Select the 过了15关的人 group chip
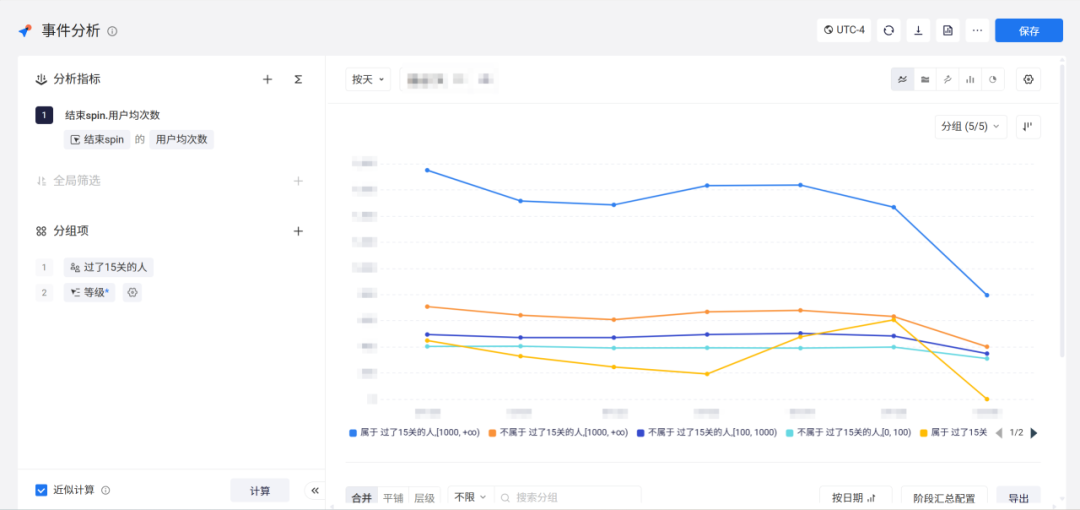 click(108, 267)
